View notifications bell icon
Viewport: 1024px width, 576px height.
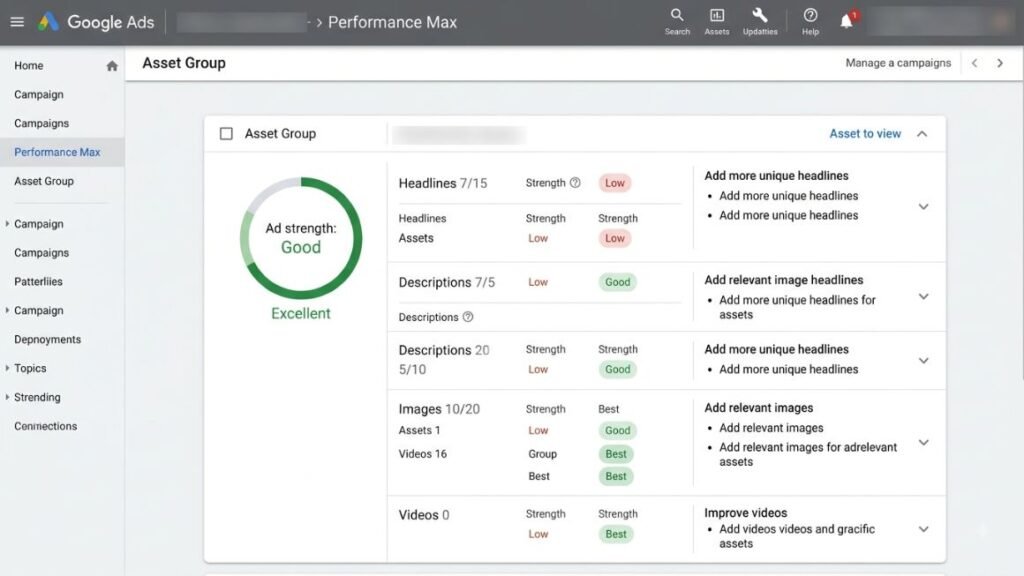pos(847,21)
